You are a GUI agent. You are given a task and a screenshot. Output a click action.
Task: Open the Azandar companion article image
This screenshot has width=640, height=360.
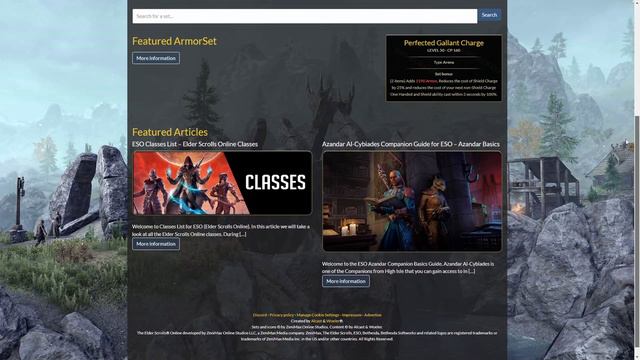pos(412,201)
